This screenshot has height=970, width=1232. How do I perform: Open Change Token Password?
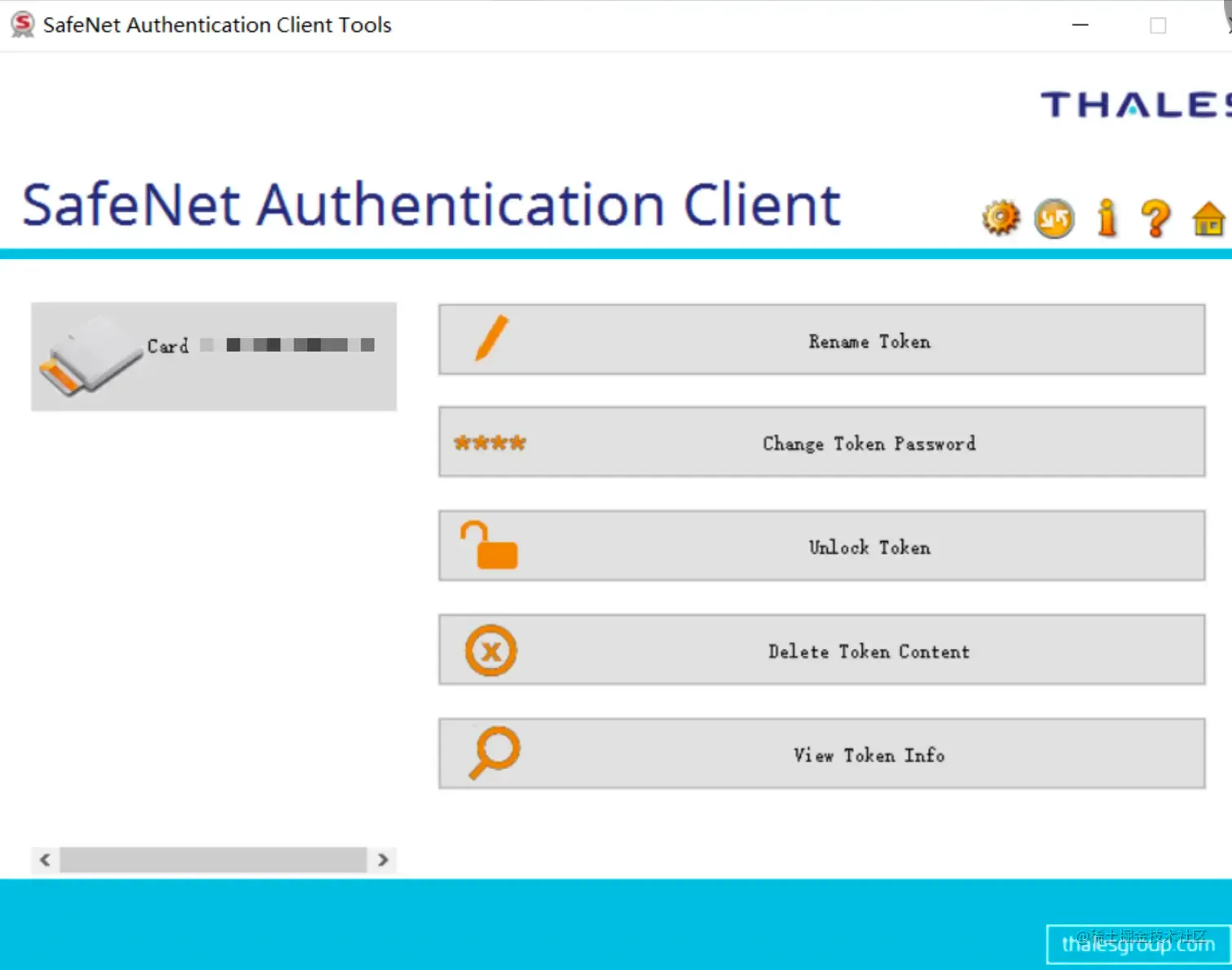[821, 442]
